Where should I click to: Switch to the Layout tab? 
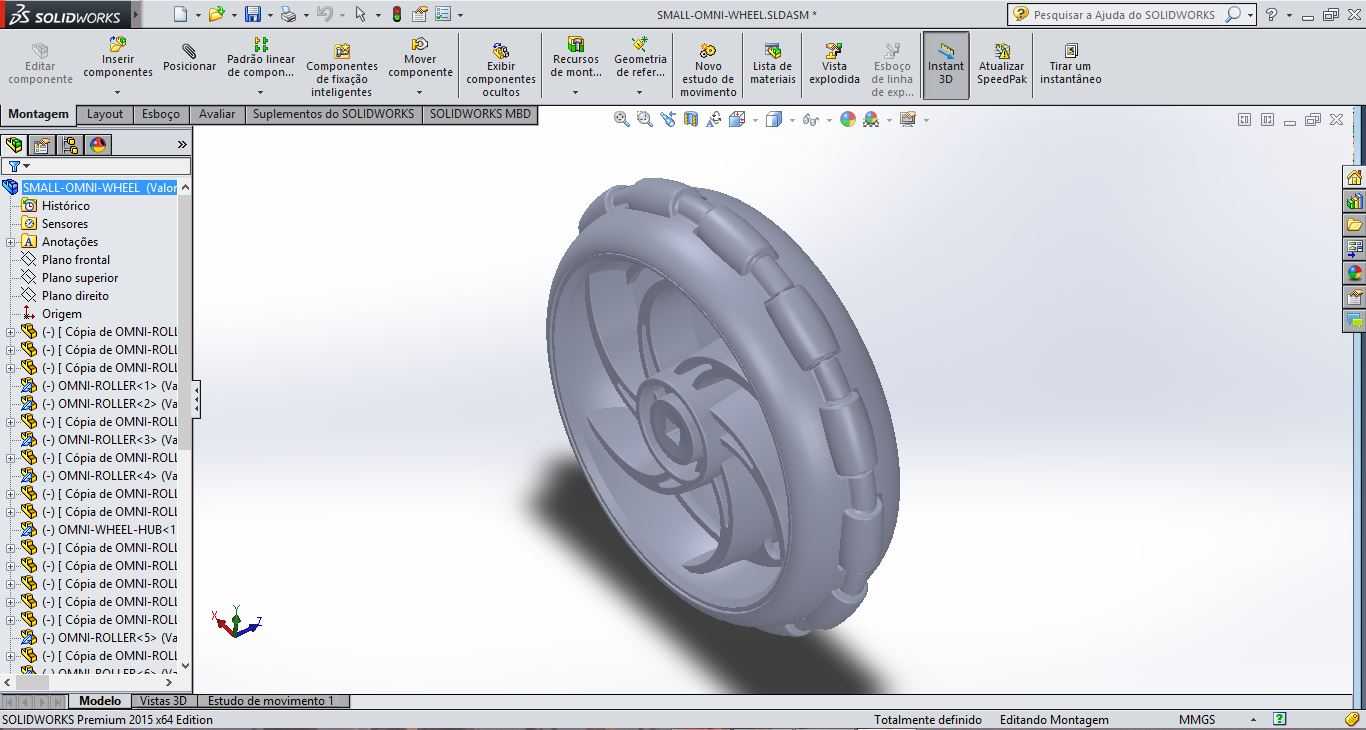click(105, 114)
